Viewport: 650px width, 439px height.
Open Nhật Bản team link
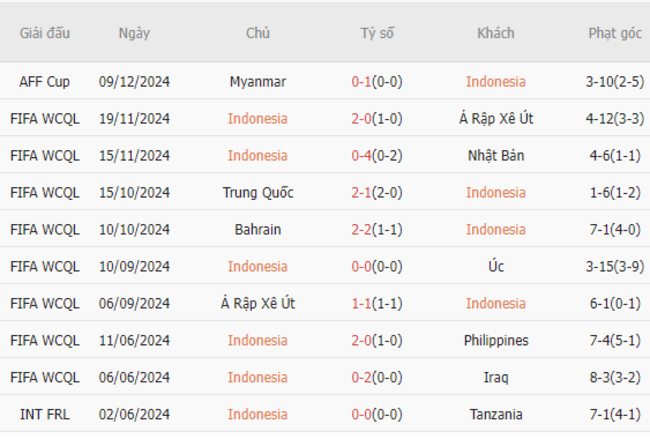pos(496,155)
